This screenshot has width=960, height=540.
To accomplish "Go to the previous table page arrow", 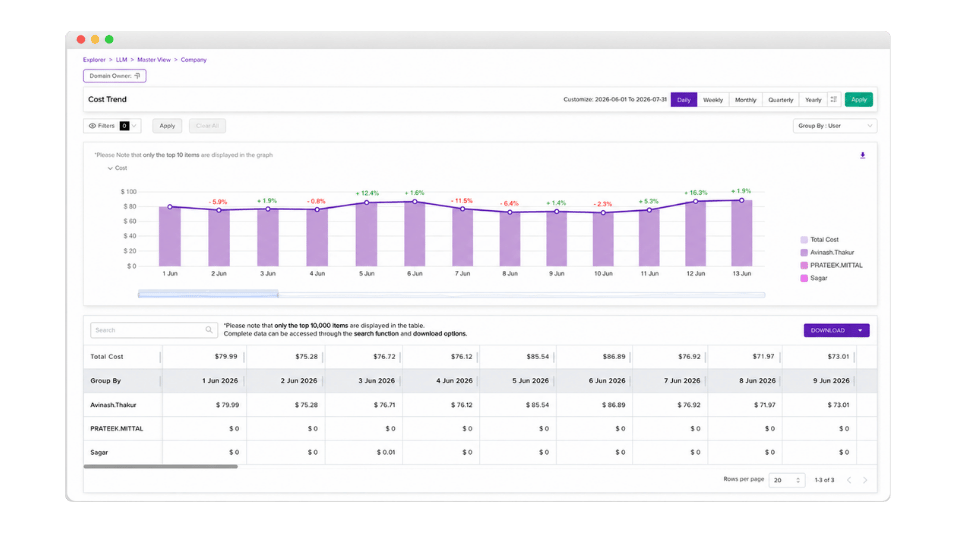I will 849,480.
